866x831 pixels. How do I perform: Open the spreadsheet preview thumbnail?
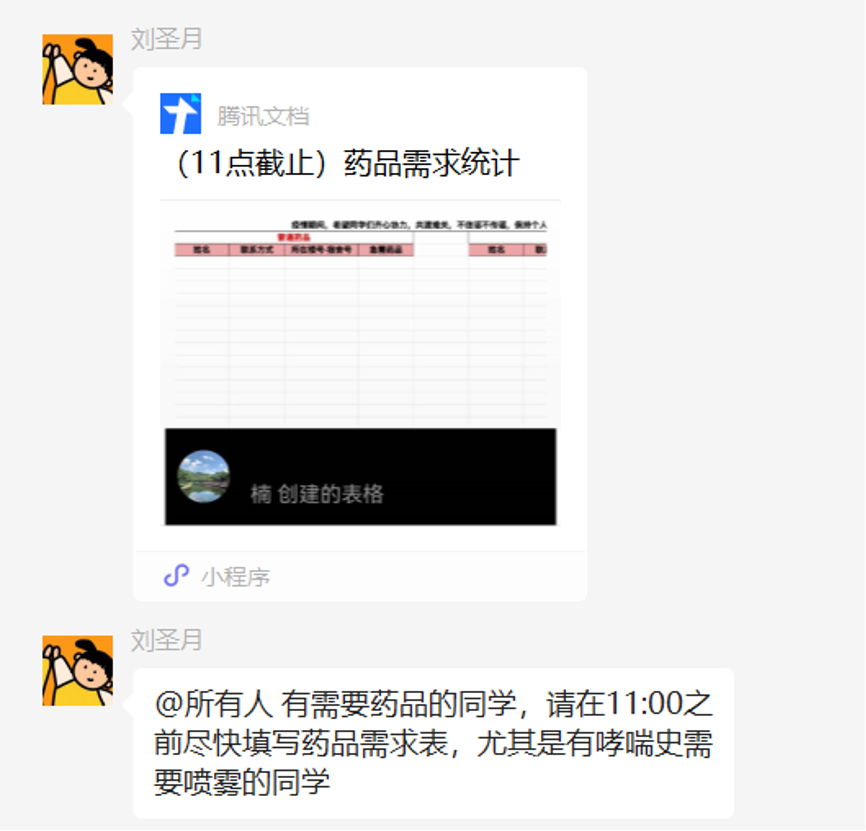click(x=361, y=315)
